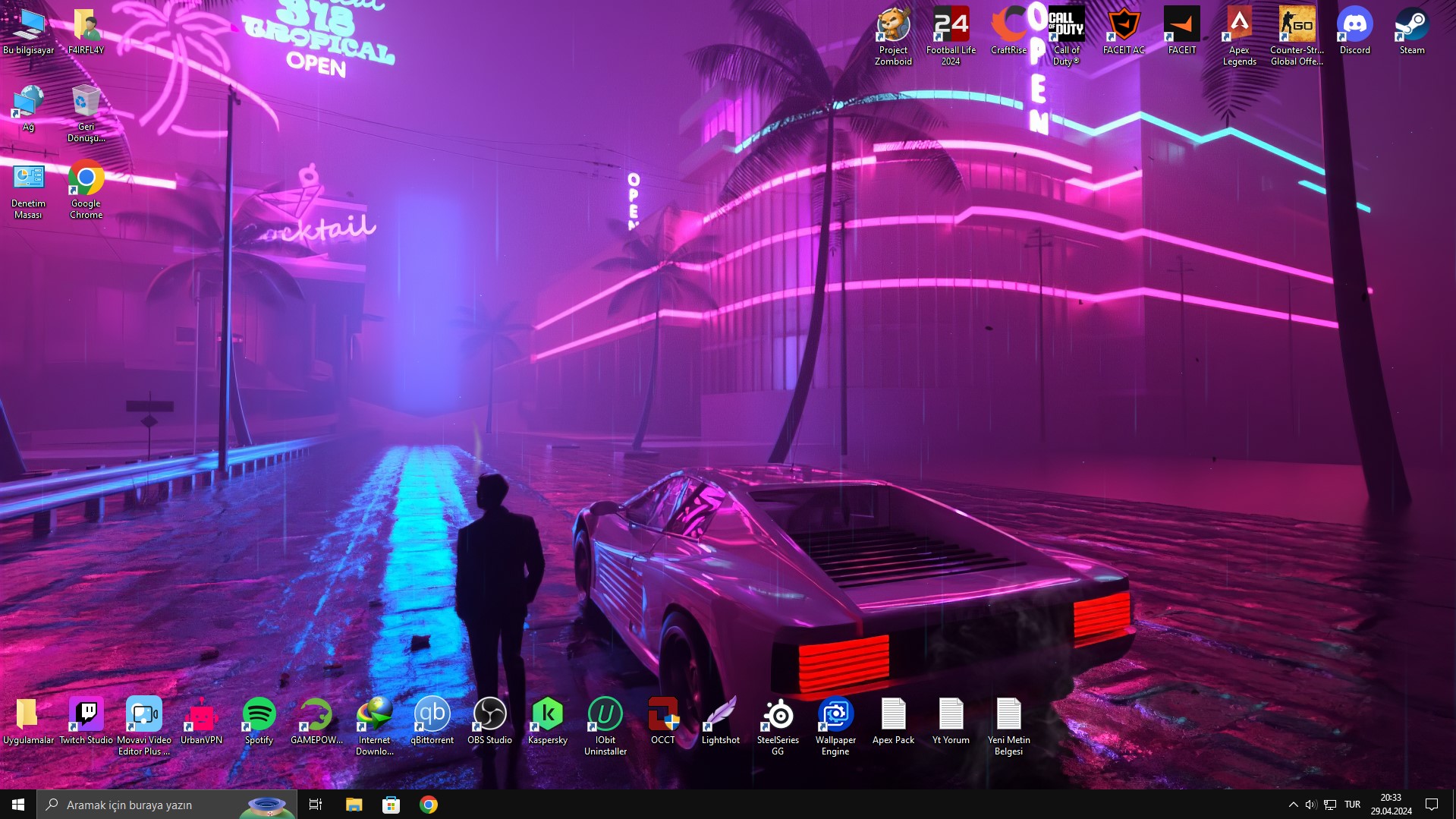Select the Discord desktop shortcut
The image size is (1456, 819).
point(1355,32)
